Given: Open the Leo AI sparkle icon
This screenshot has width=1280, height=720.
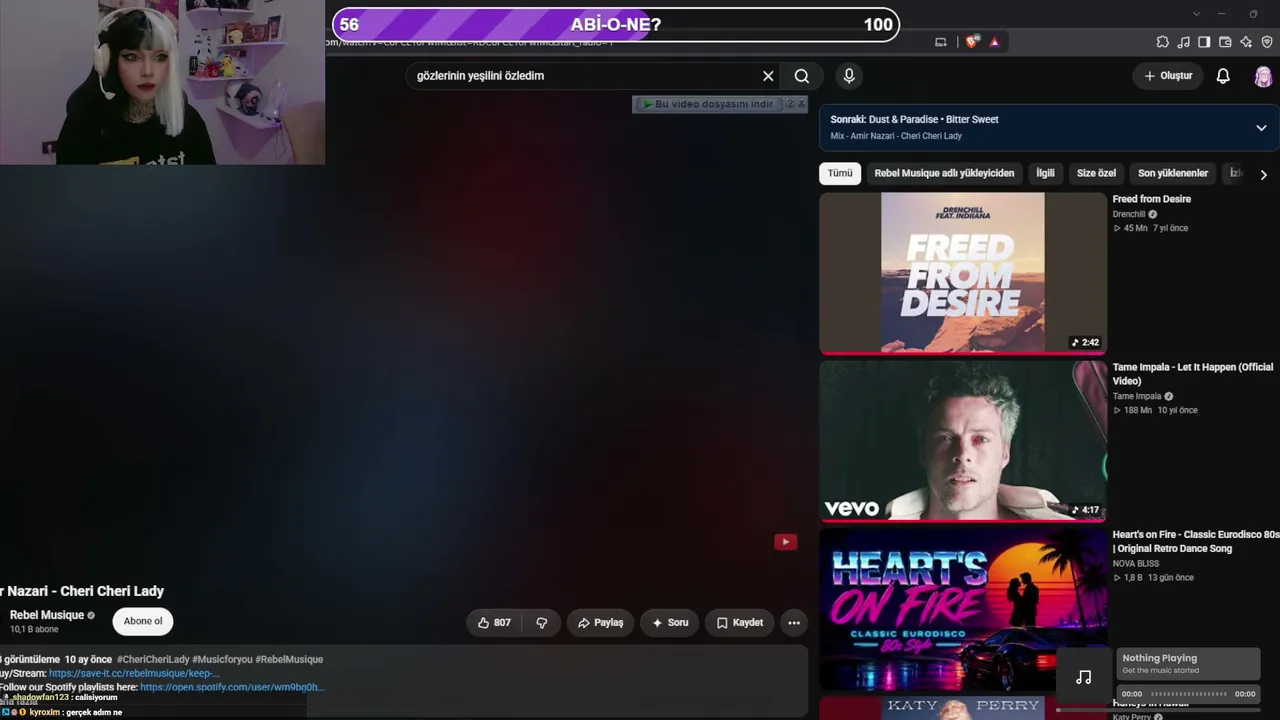Looking at the screenshot, I should [x=1246, y=42].
